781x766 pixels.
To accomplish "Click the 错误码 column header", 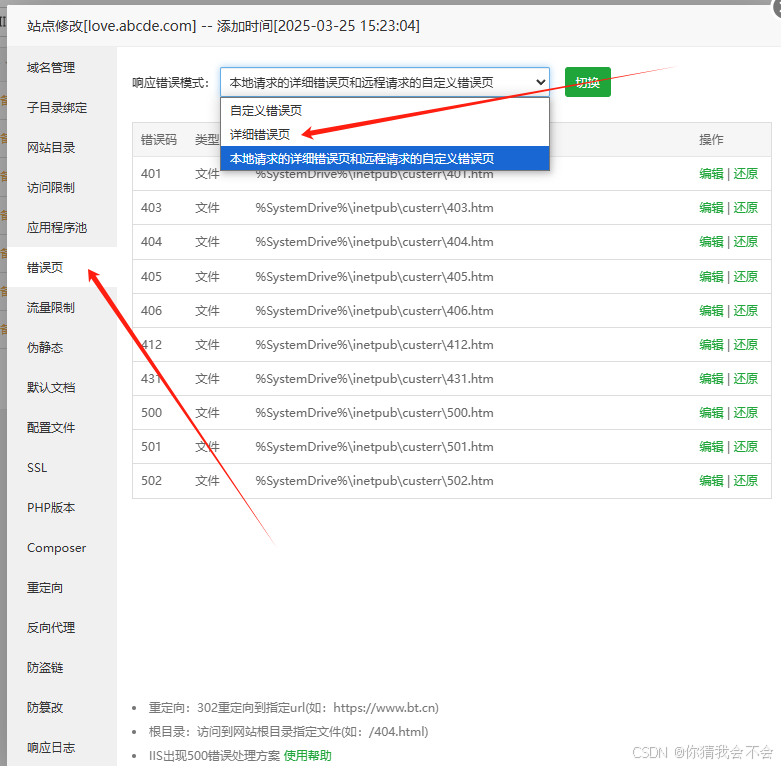I will tap(159, 139).
